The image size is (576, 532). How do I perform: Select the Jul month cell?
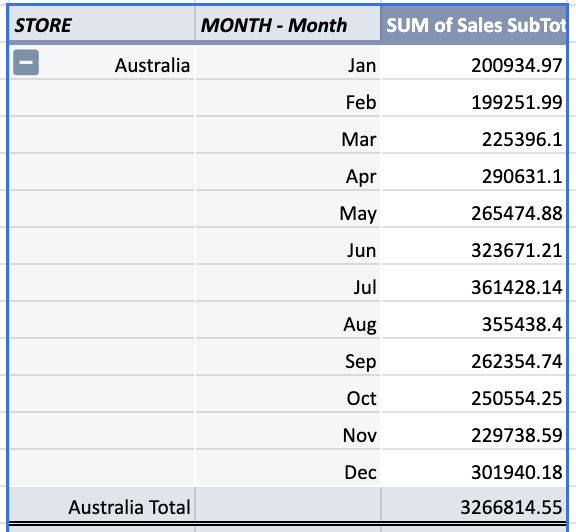288,284
